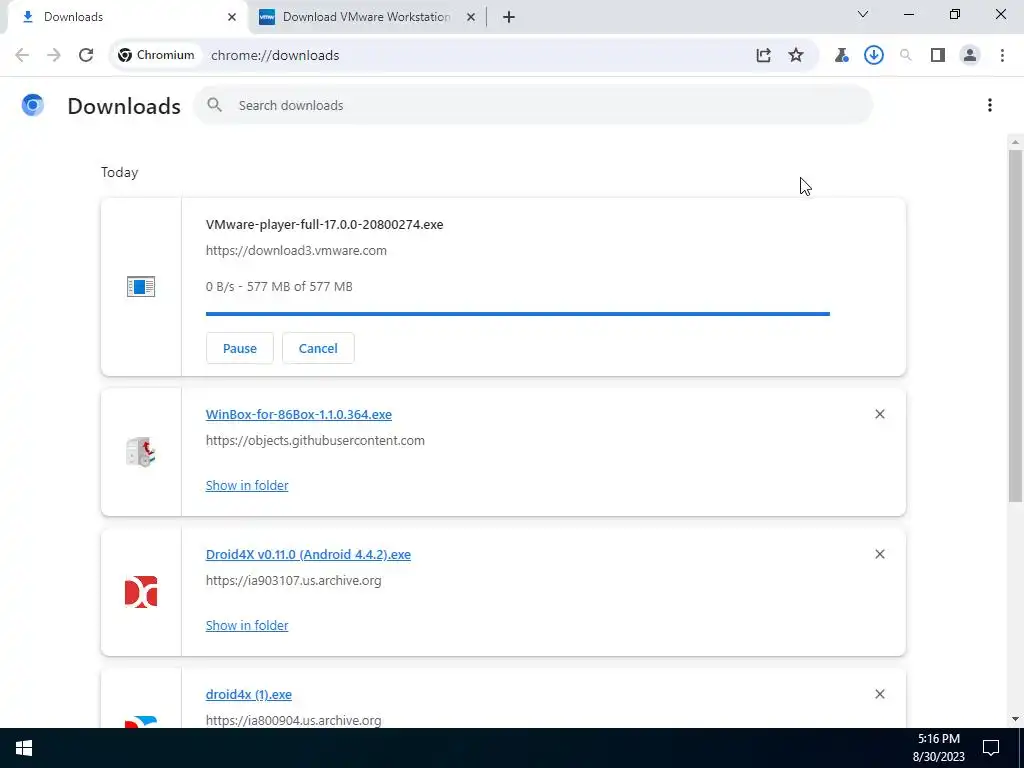
Task: Click the Today date heading
Action: click(x=120, y=172)
